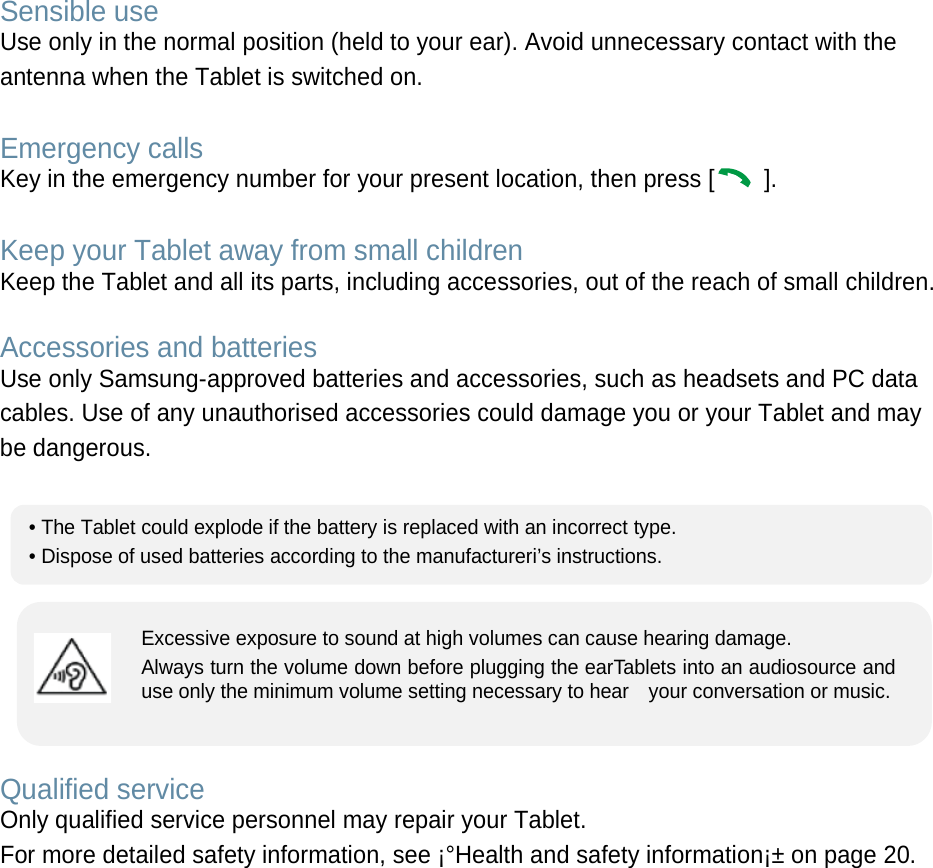Click the "Use only Samsung-approved batteries" line
Image resolution: width=933 pixels, height=868 pixels.
tap(458, 380)
